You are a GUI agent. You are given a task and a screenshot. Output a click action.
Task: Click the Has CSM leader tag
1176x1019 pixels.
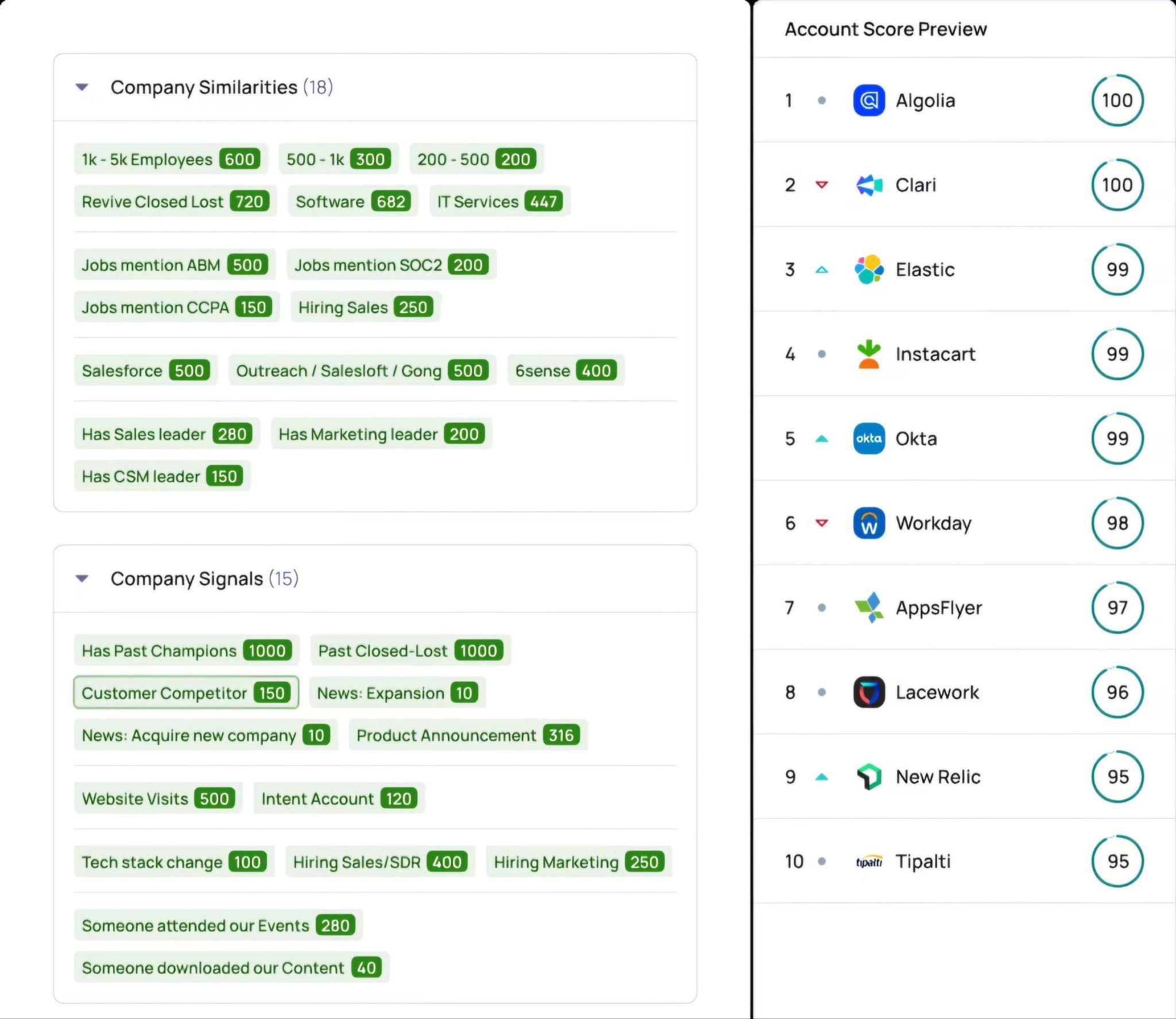point(163,476)
